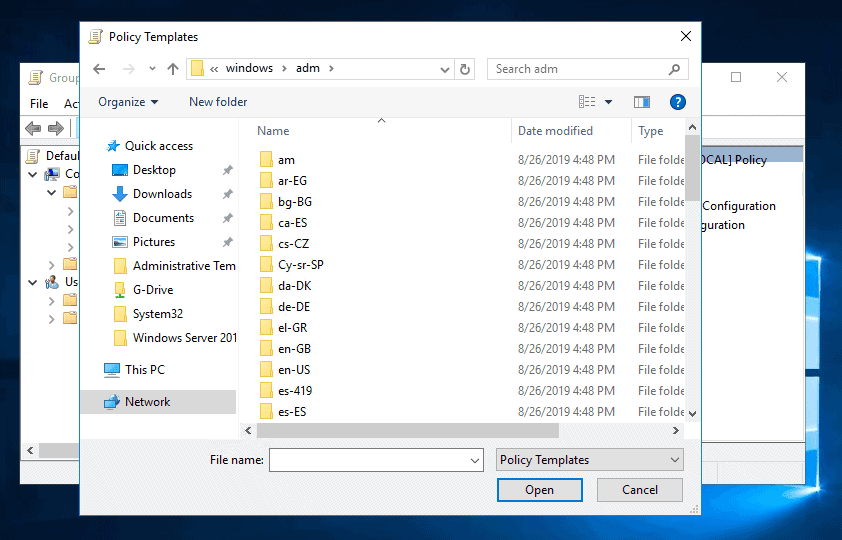Refresh the adm folder listing

[465, 69]
